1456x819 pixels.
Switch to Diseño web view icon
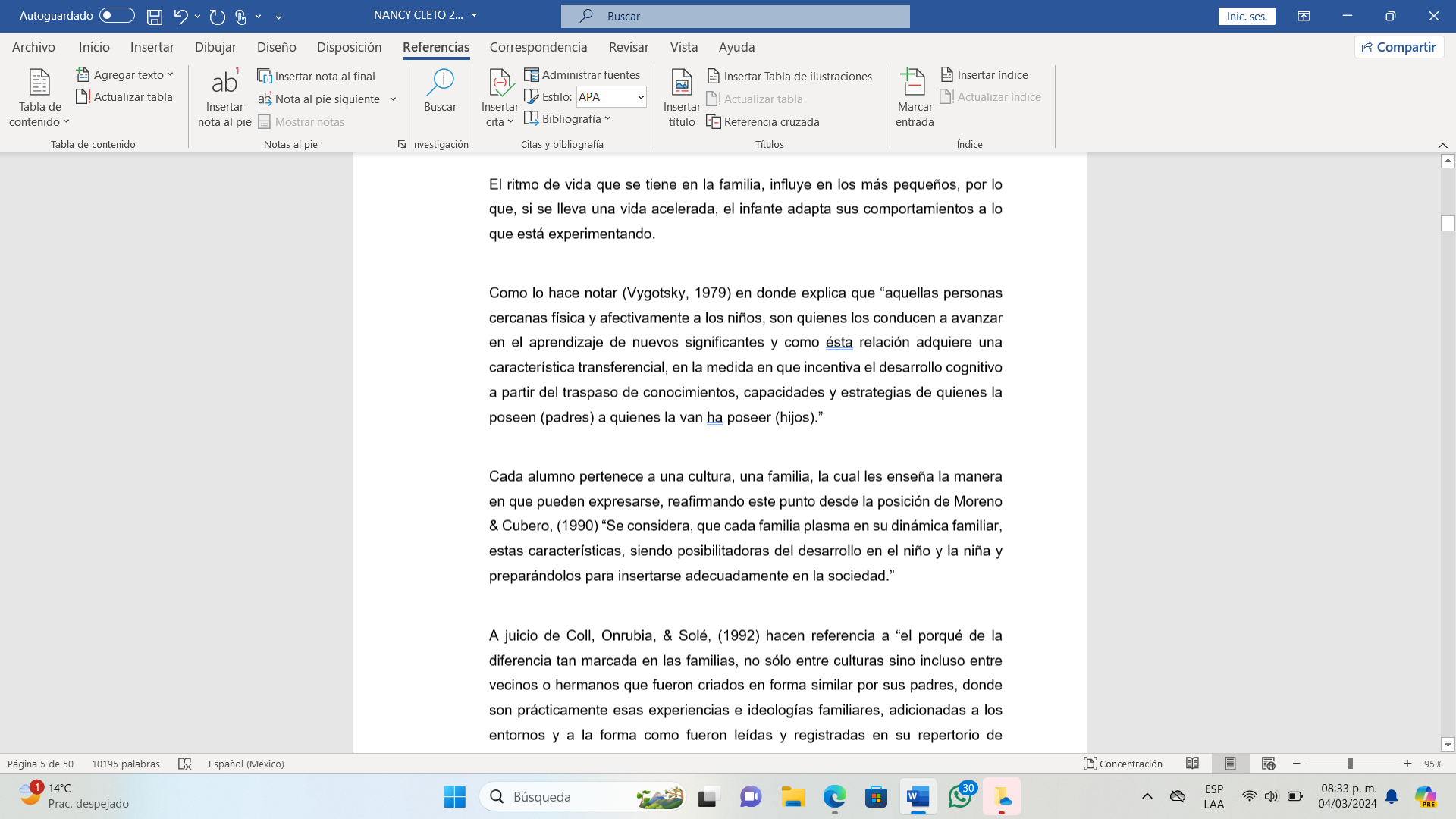1268,764
